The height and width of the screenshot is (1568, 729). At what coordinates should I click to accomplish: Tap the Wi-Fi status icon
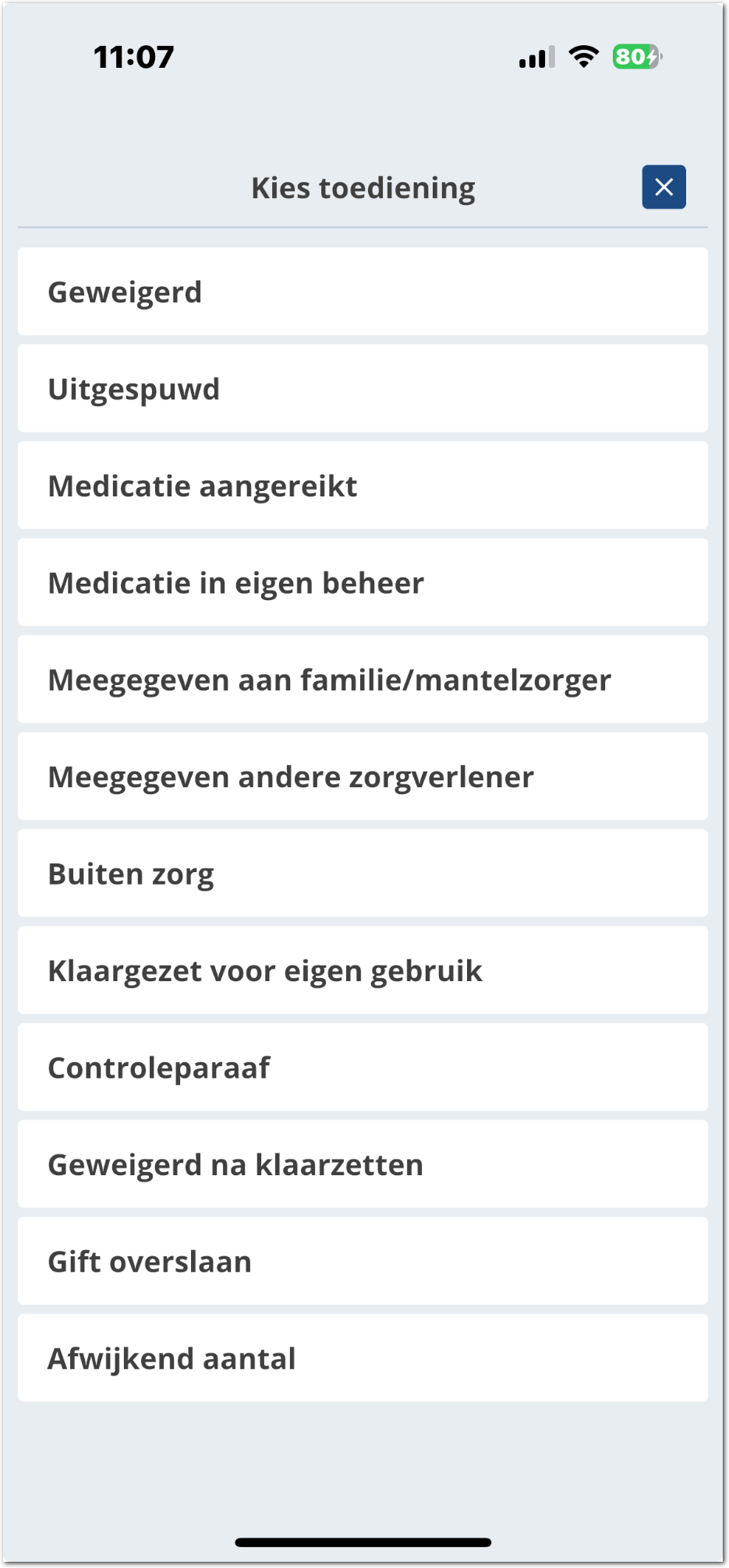[x=583, y=57]
